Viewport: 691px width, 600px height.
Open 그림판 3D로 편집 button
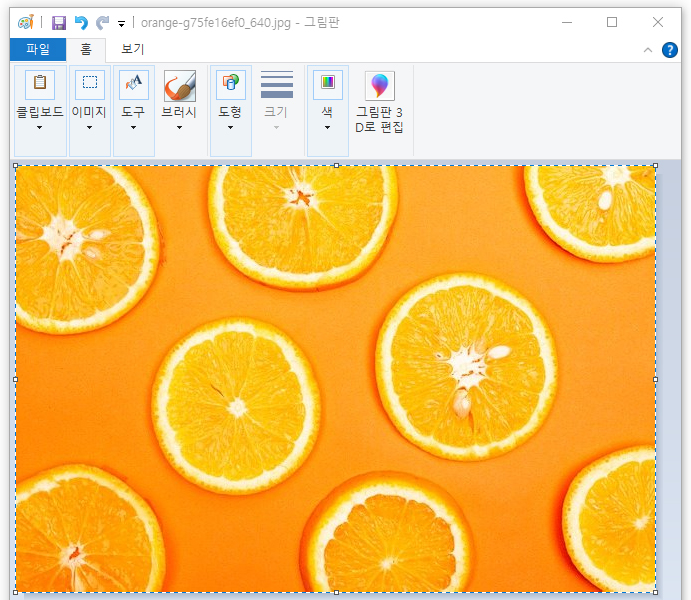pyautogui.click(x=379, y=102)
